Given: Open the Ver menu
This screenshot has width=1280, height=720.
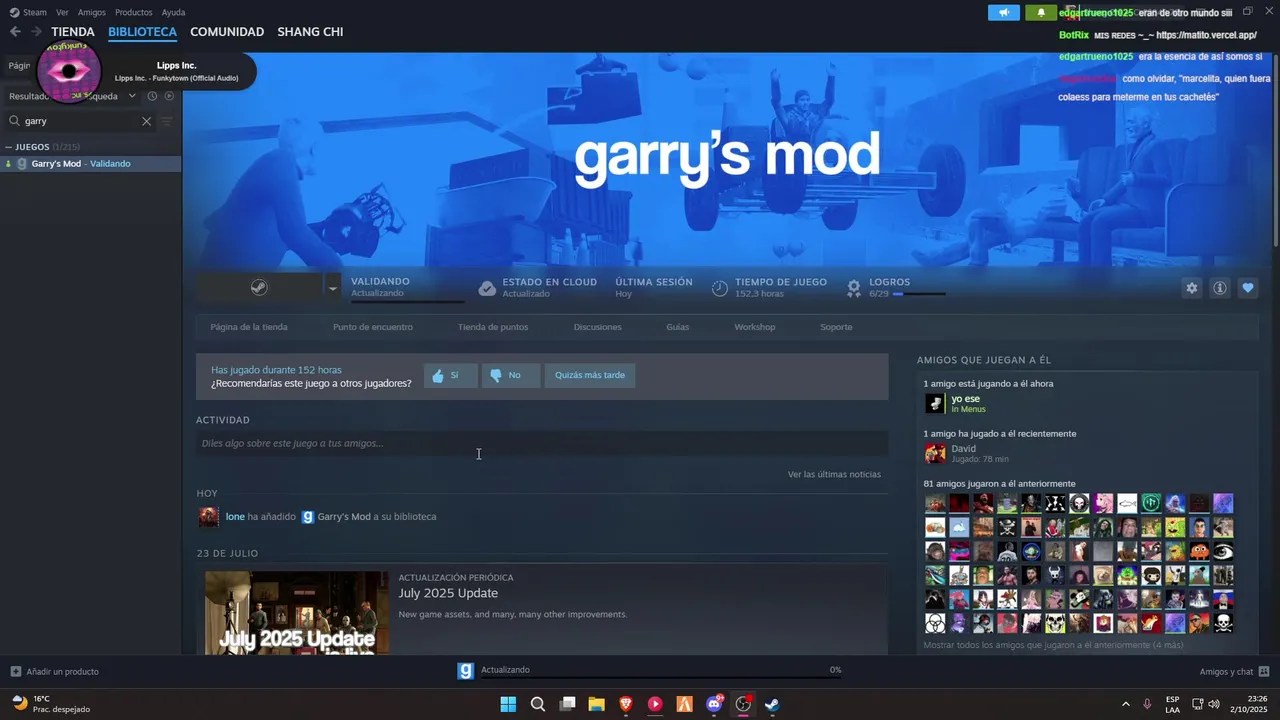Looking at the screenshot, I should 62,12.
